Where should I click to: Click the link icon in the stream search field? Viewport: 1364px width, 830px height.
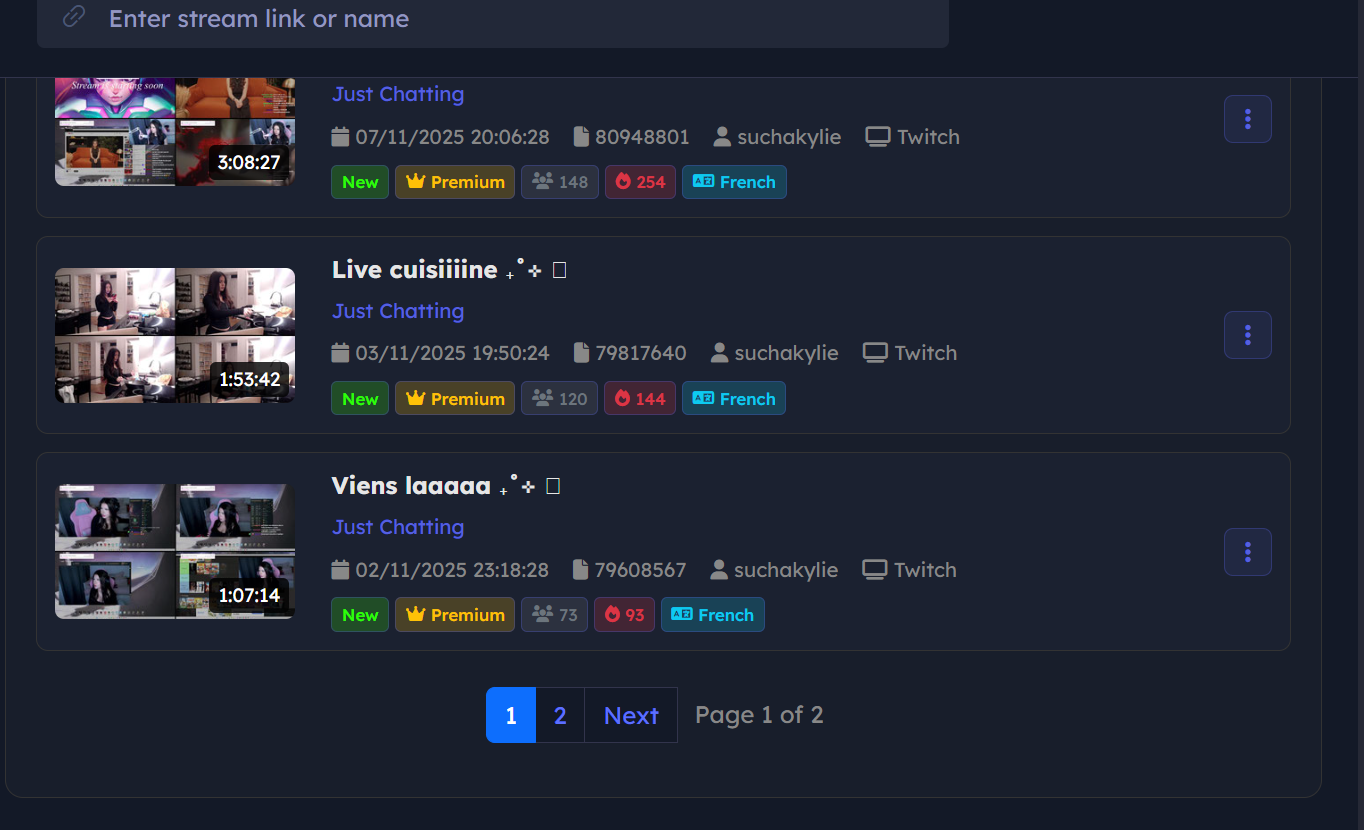click(73, 17)
